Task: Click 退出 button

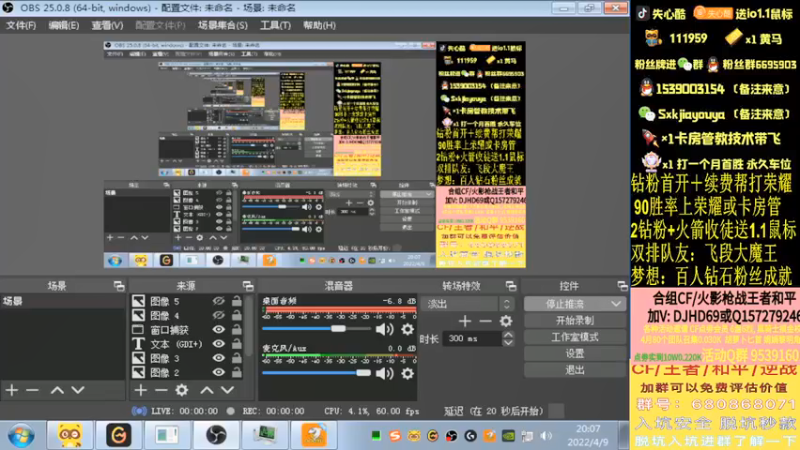Action: point(575,370)
